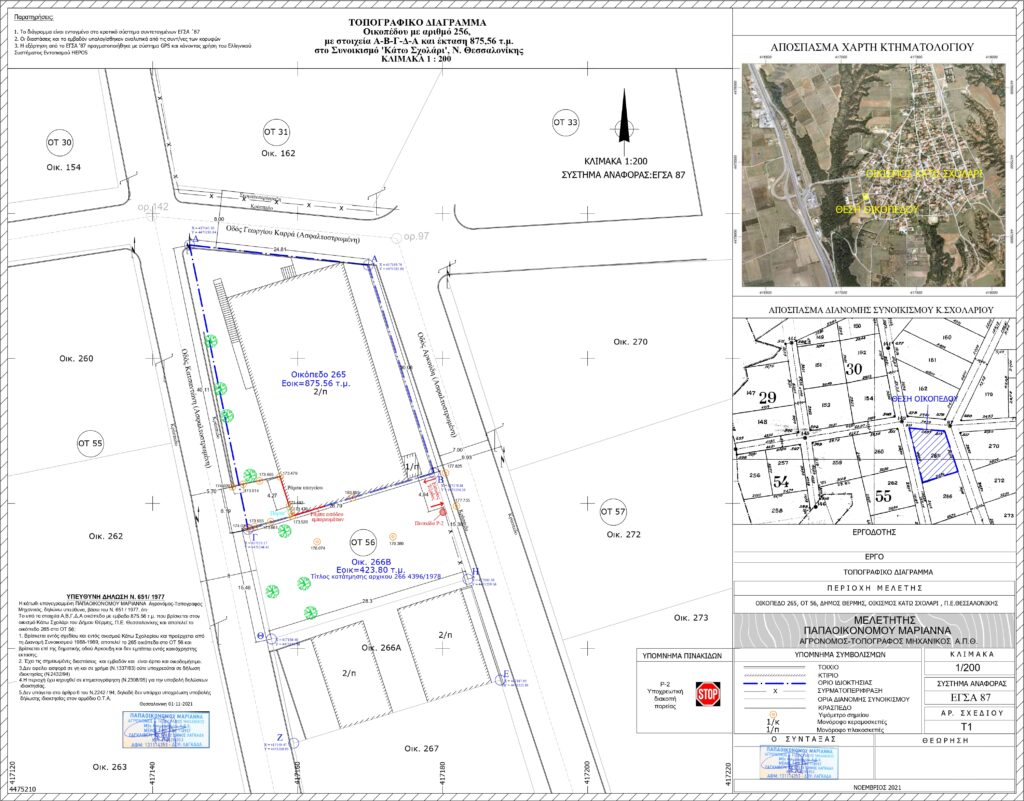The image size is (1024, 801).
Task: Click the Οικ. 154 label
Action: pos(64,168)
